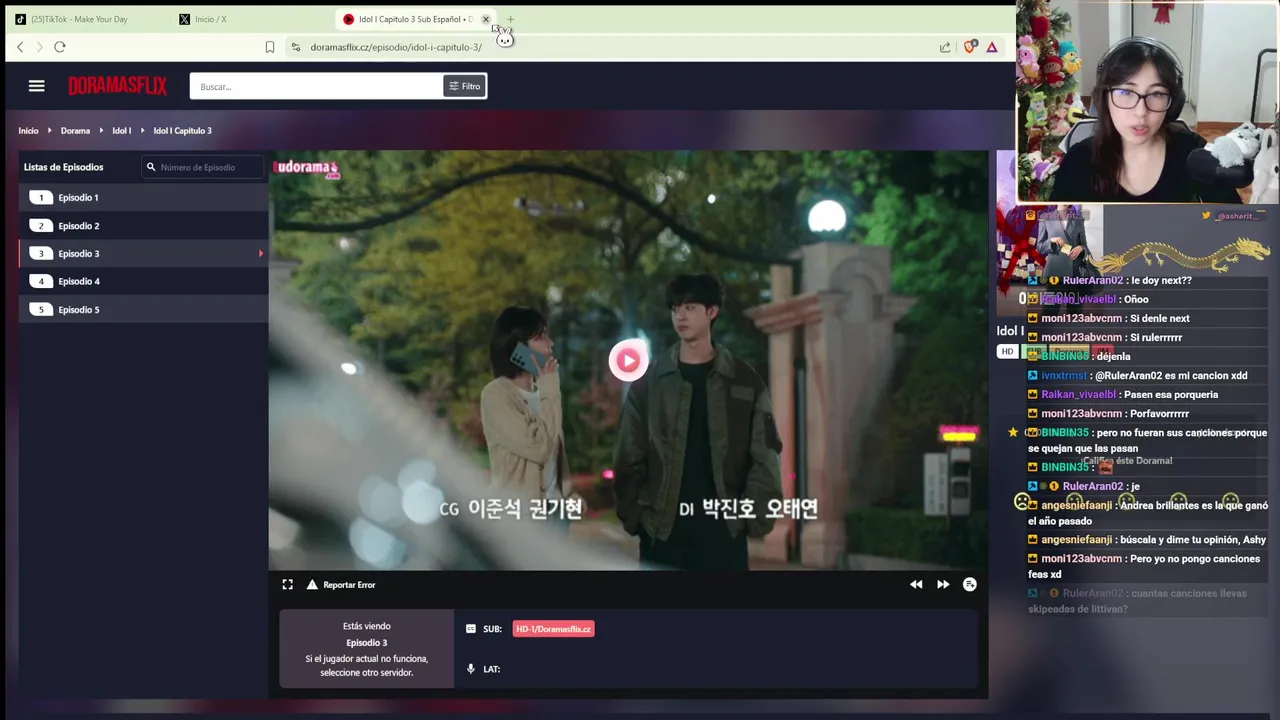Go to previous episode with rewind icon
The width and height of the screenshot is (1280, 720).
[916, 585]
